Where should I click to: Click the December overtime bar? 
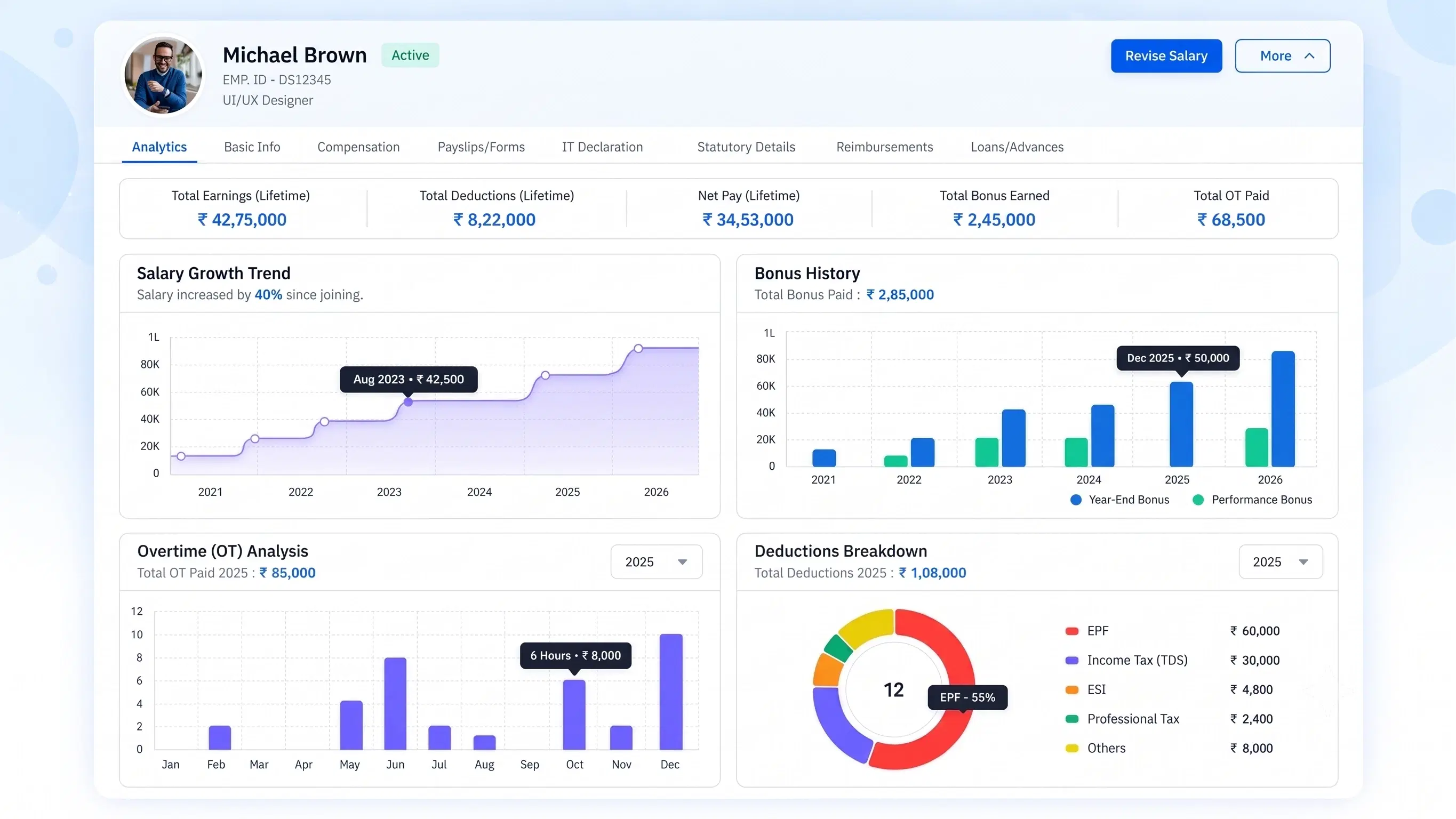[671, 691]
